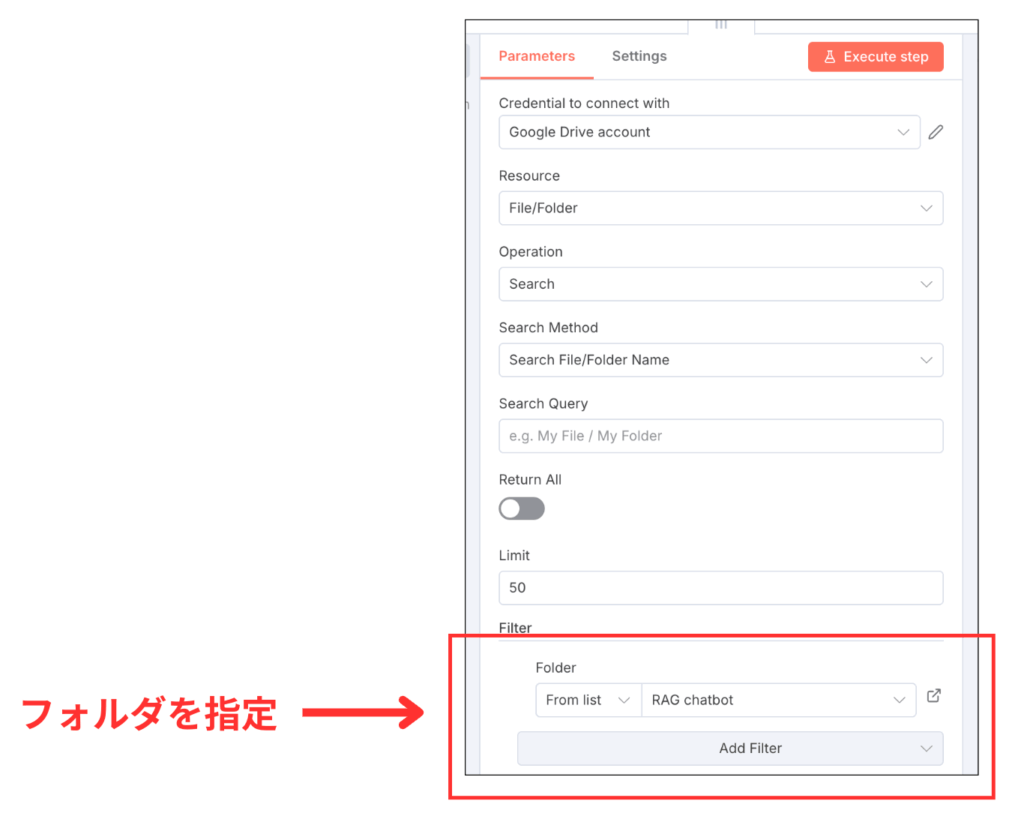Open RAG chatbot folder in new tab icon

pyautogui.click(x=933, y=695)
